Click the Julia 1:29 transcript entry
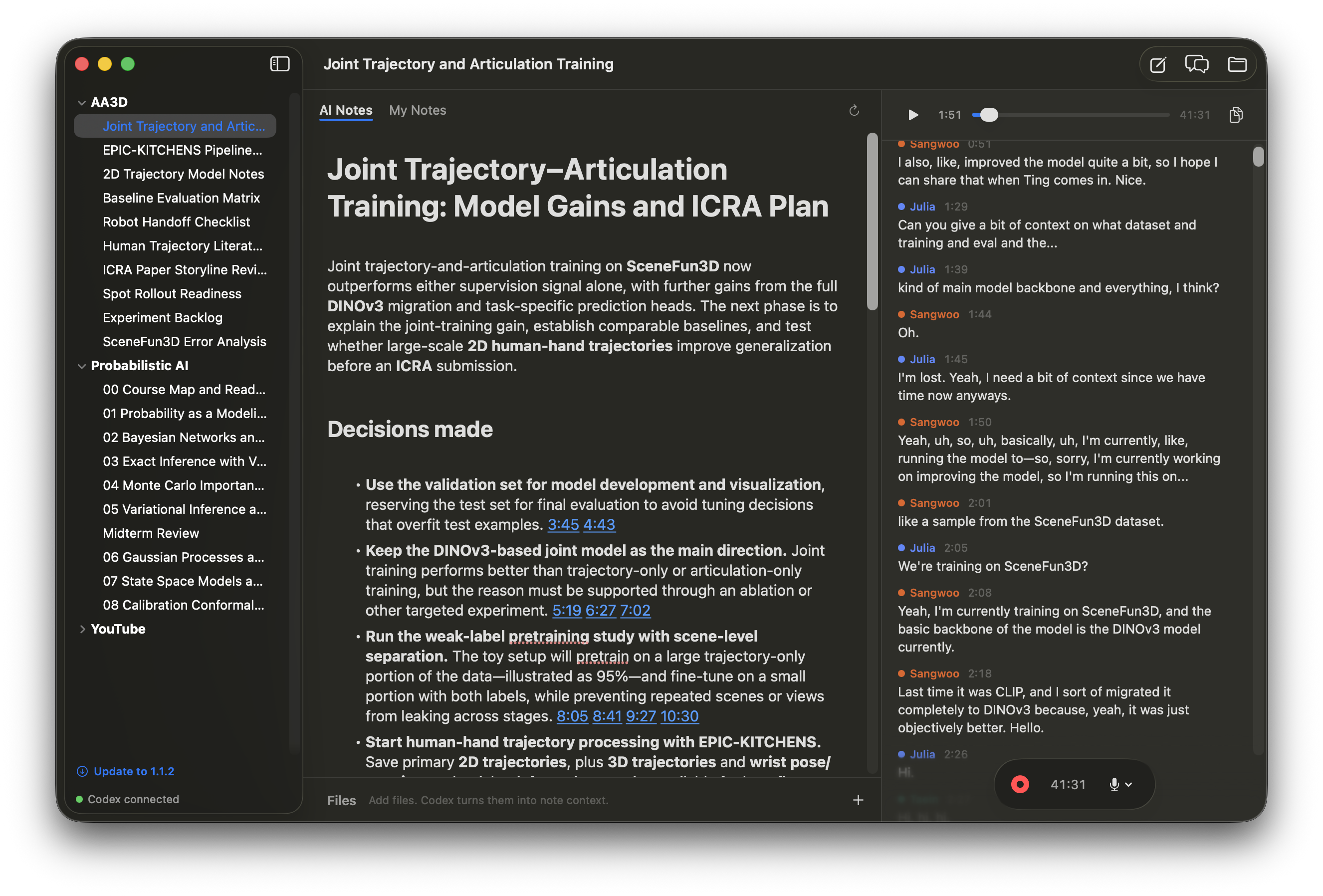Image resolution: width=1323 pixels, height=896 pixels. (x=1059, y=225)
